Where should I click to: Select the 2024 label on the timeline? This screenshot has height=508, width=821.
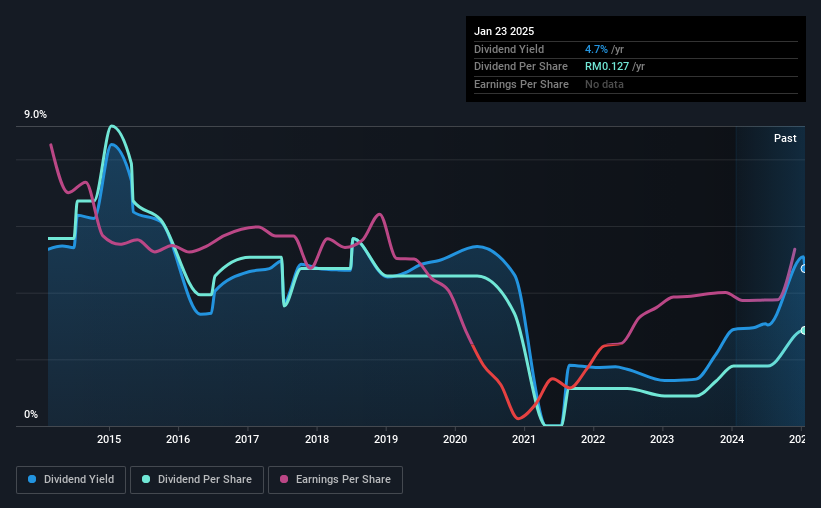[x=731, y=439]
